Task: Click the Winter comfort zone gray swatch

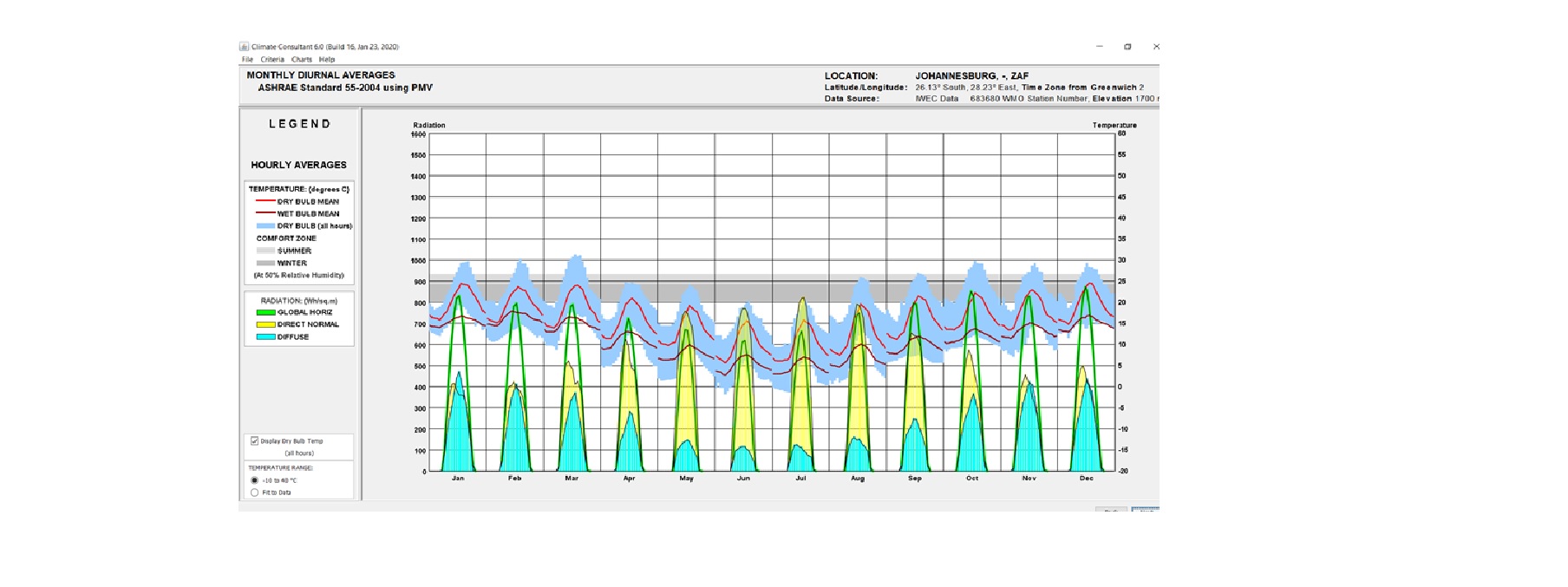Action: pyautogui.click(x=265, y=263)
